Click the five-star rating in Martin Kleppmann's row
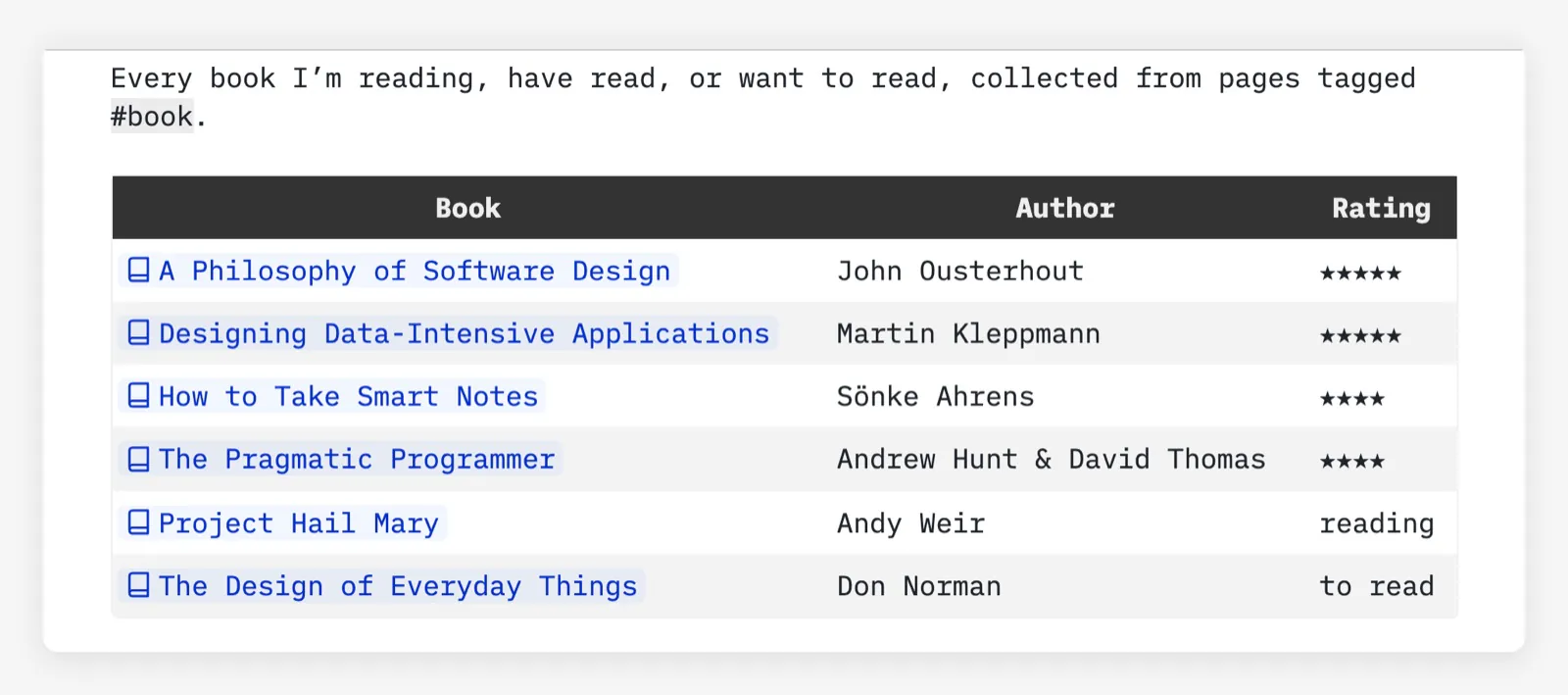The height and width of the screenshot is (695, 1568). (1360, 335)
